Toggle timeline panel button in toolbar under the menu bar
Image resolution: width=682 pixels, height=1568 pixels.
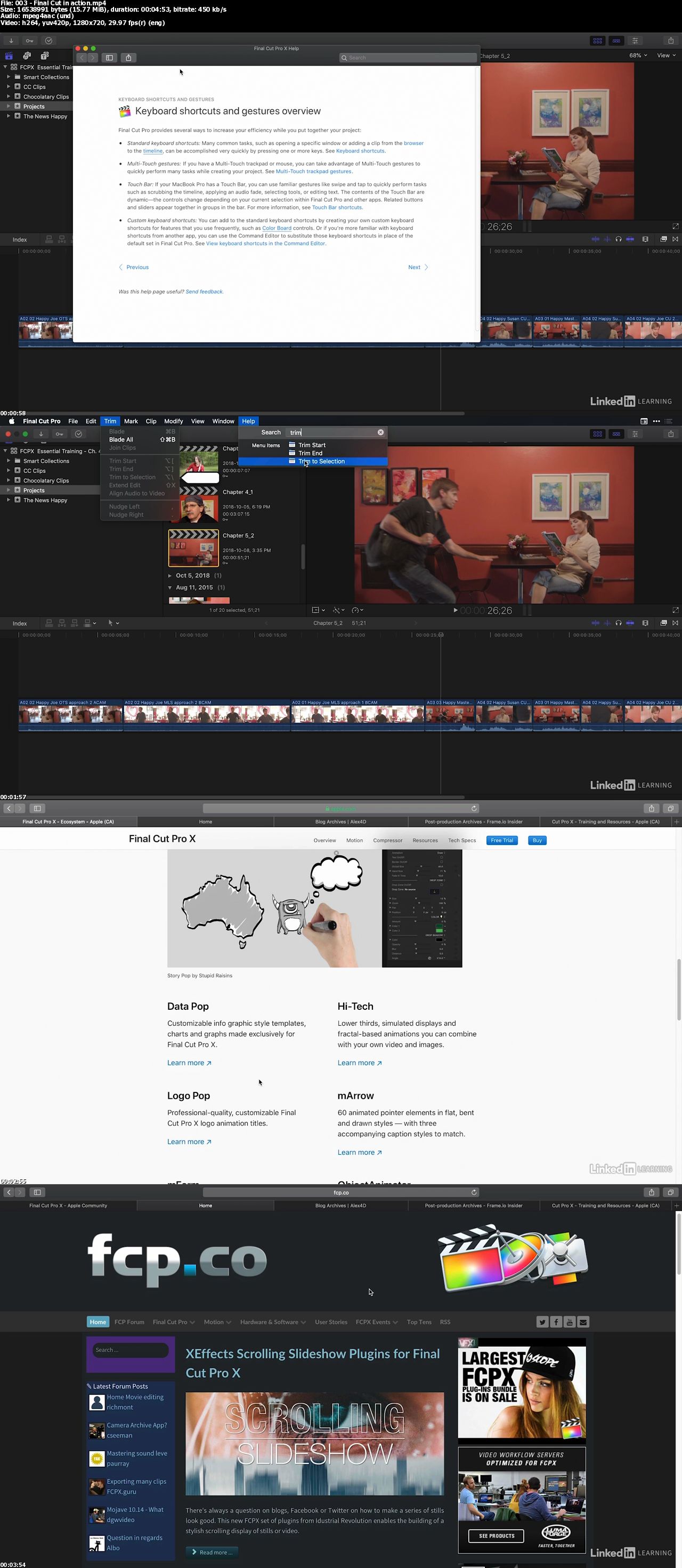[x=616, y=434]
